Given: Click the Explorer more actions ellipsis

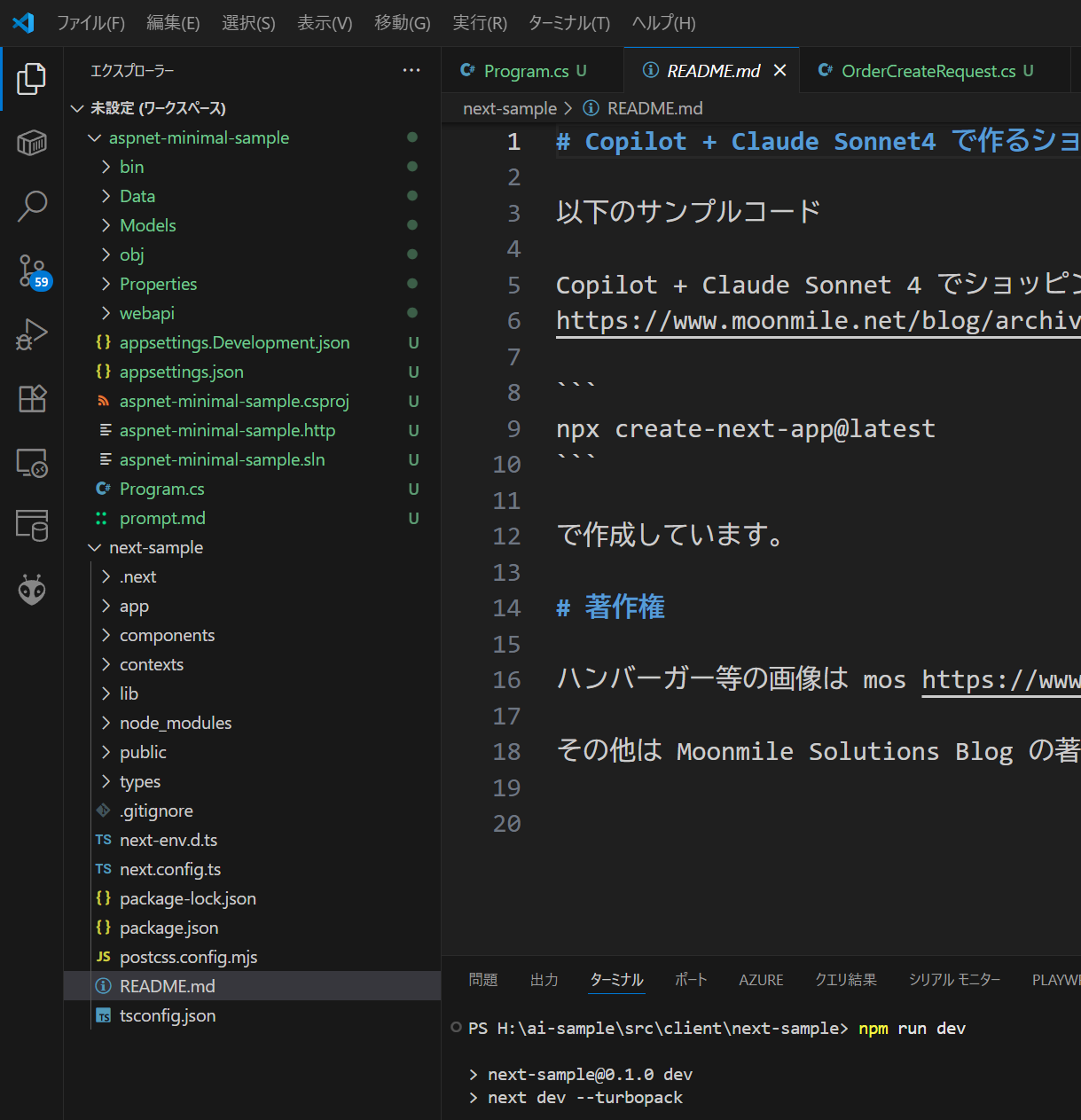Looking at the screenshot, I should pos(411,71).
